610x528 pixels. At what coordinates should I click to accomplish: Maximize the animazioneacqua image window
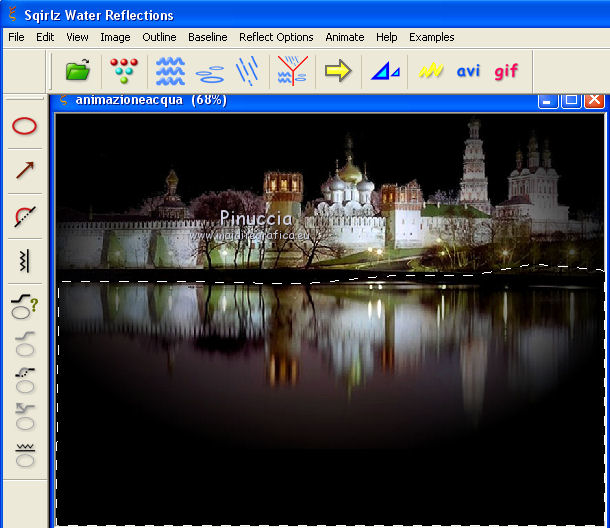(x=571, y=100)
